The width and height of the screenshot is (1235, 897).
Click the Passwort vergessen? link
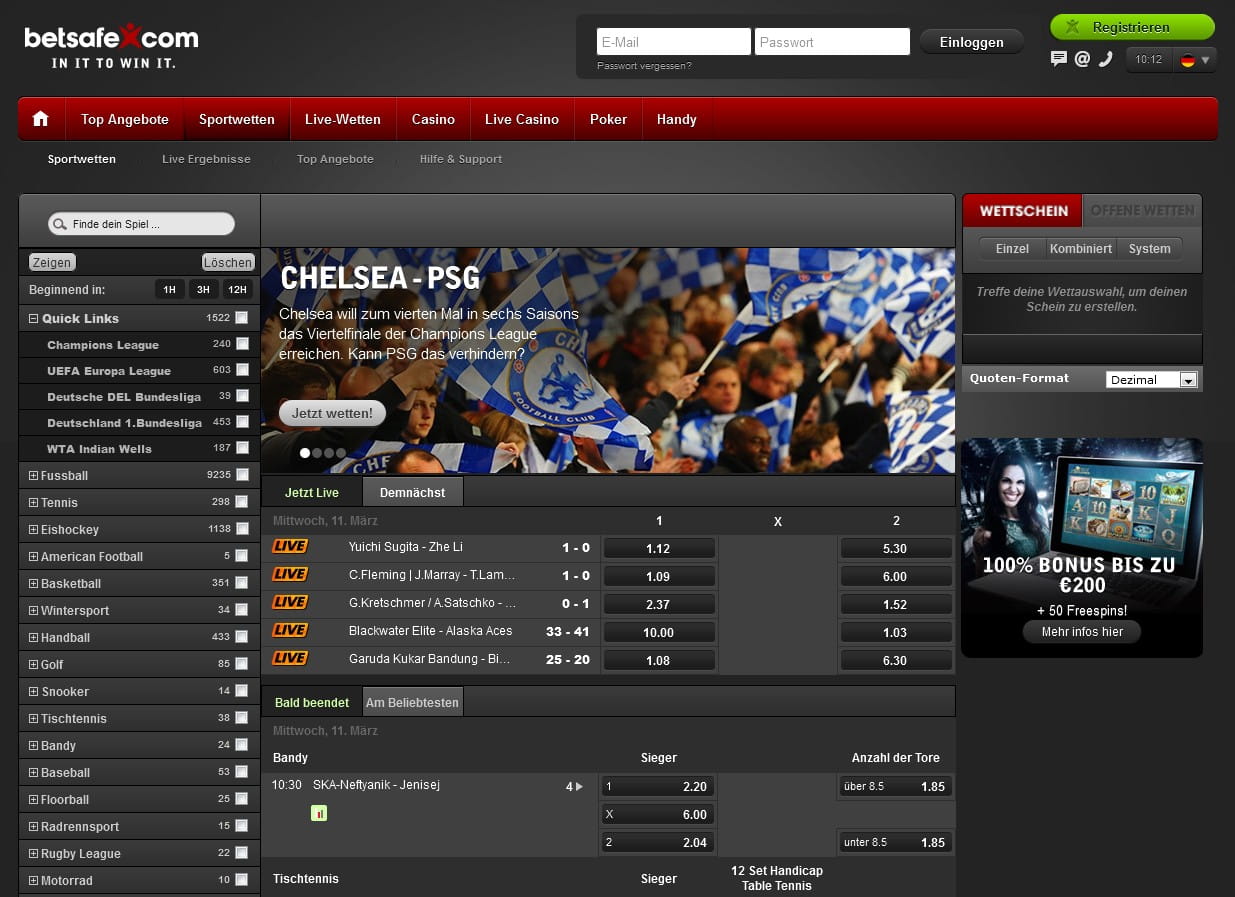(644, 66)
